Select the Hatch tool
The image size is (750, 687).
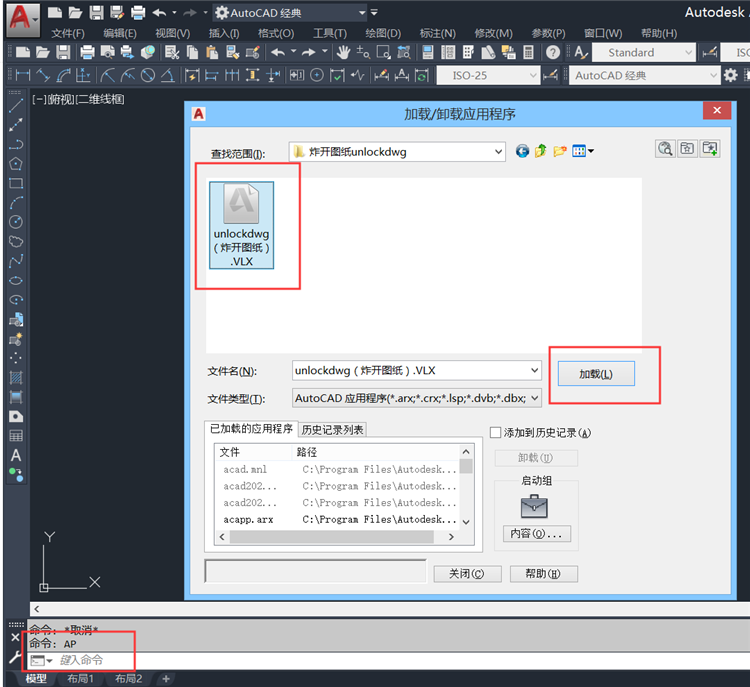click(16, 378)
